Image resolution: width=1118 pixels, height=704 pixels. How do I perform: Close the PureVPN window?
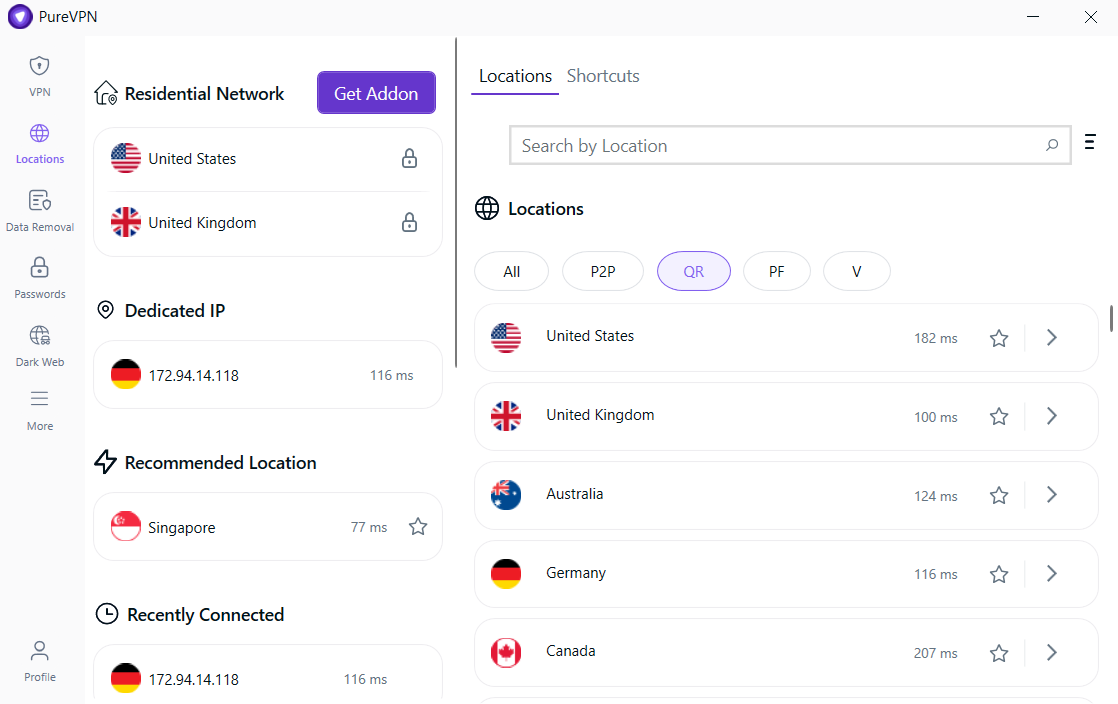(1090, 16)
